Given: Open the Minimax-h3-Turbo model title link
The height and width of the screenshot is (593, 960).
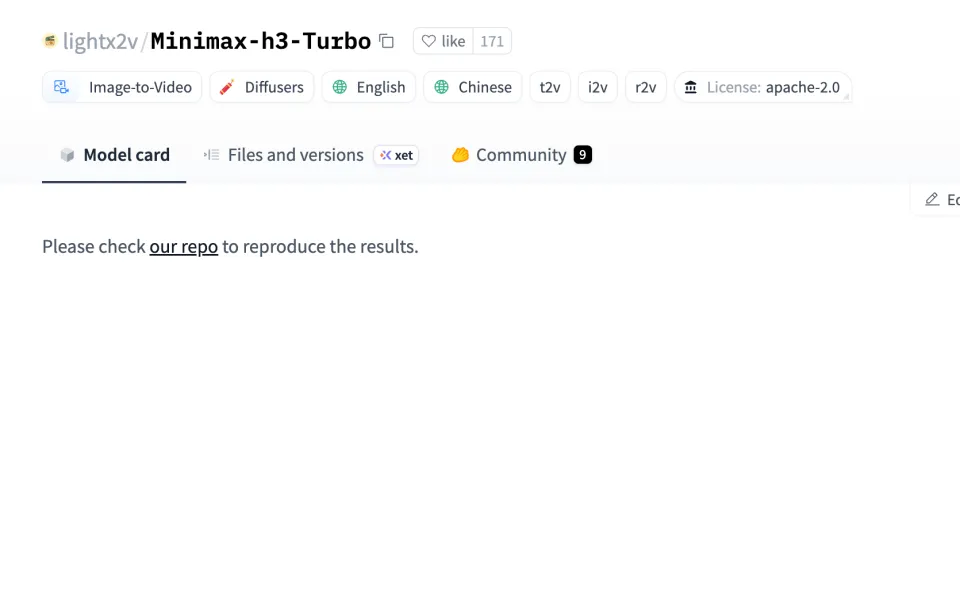Looking at the screenshot, I should [x=260, y=41].
